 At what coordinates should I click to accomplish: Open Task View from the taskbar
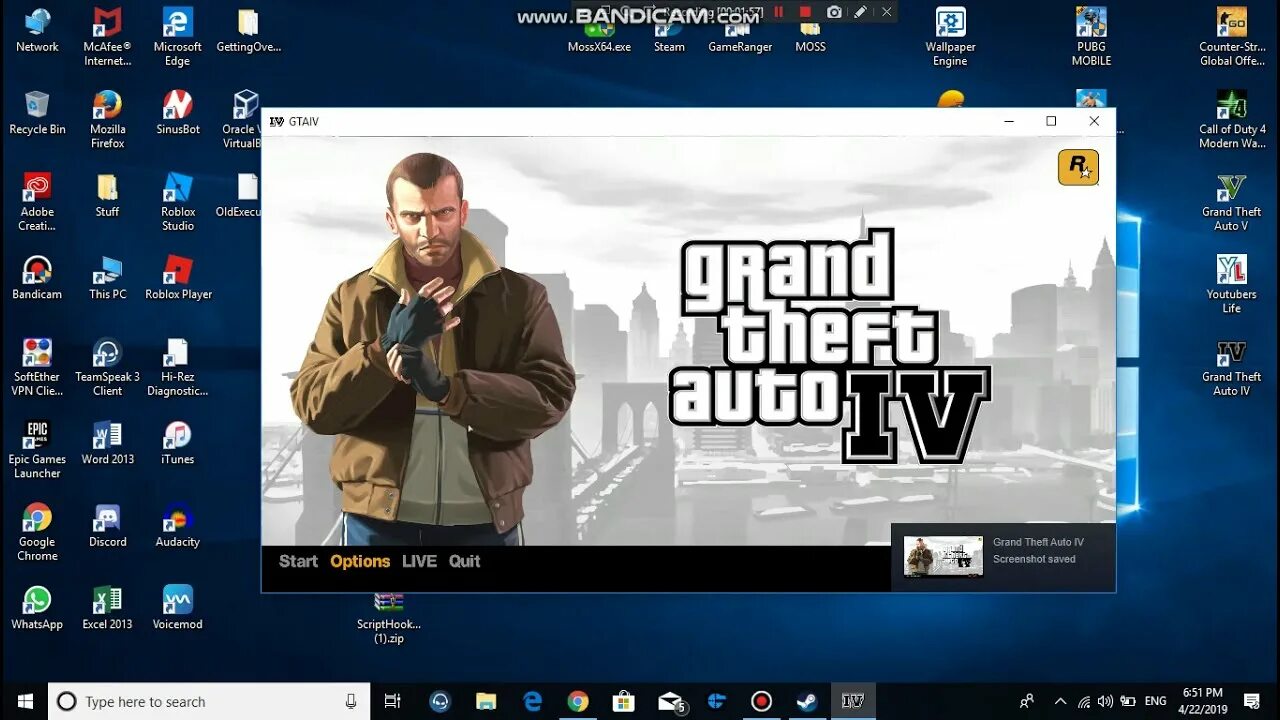point(393,701)
